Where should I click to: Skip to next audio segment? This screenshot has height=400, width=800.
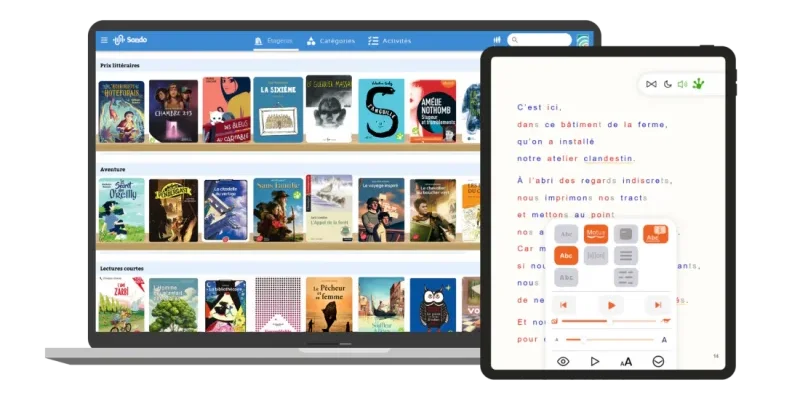[x=657, y=304]
